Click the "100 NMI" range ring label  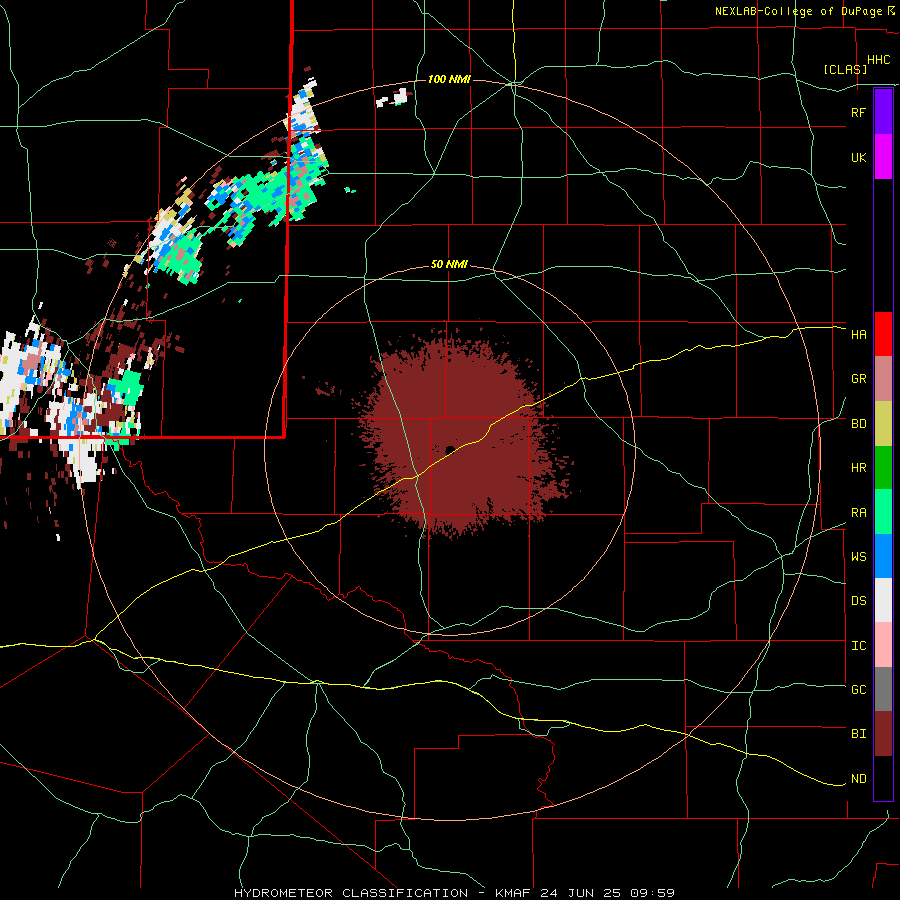449,79
